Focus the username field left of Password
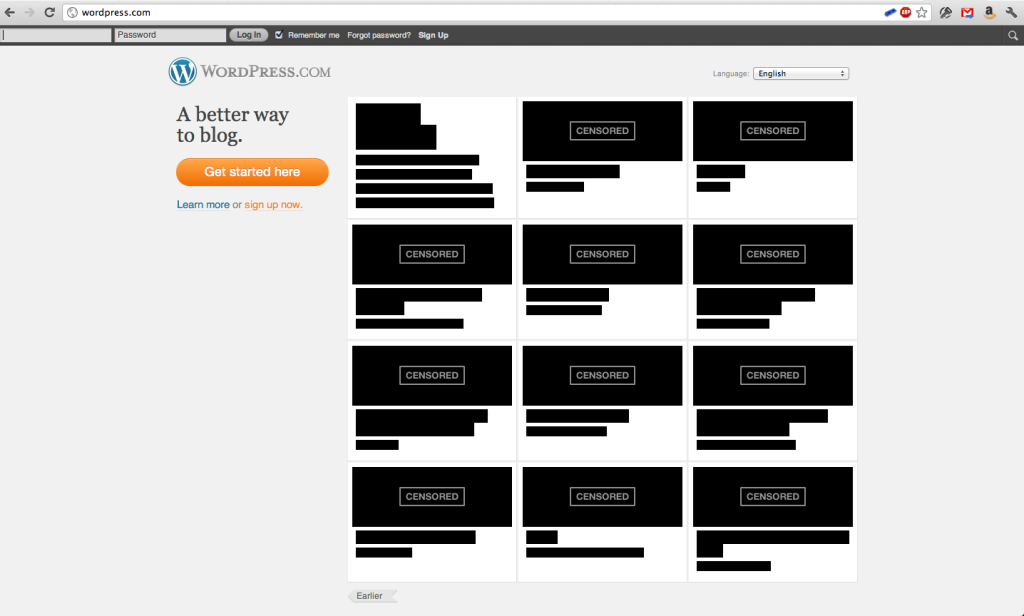The width and height of the screenshot is (1024, 616). coord(56,35)
